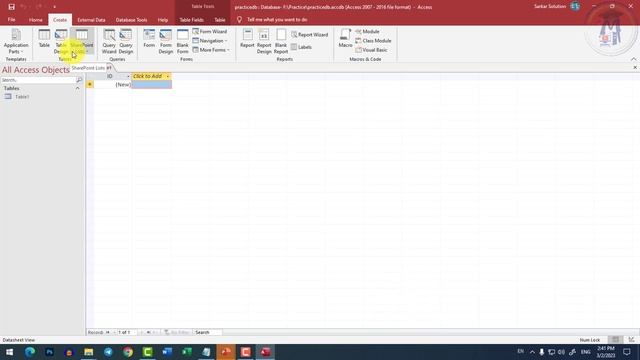Open the Database Tools tab
Image resolution: width=640 pixels, height=360 pixels.
coord(131,20)
